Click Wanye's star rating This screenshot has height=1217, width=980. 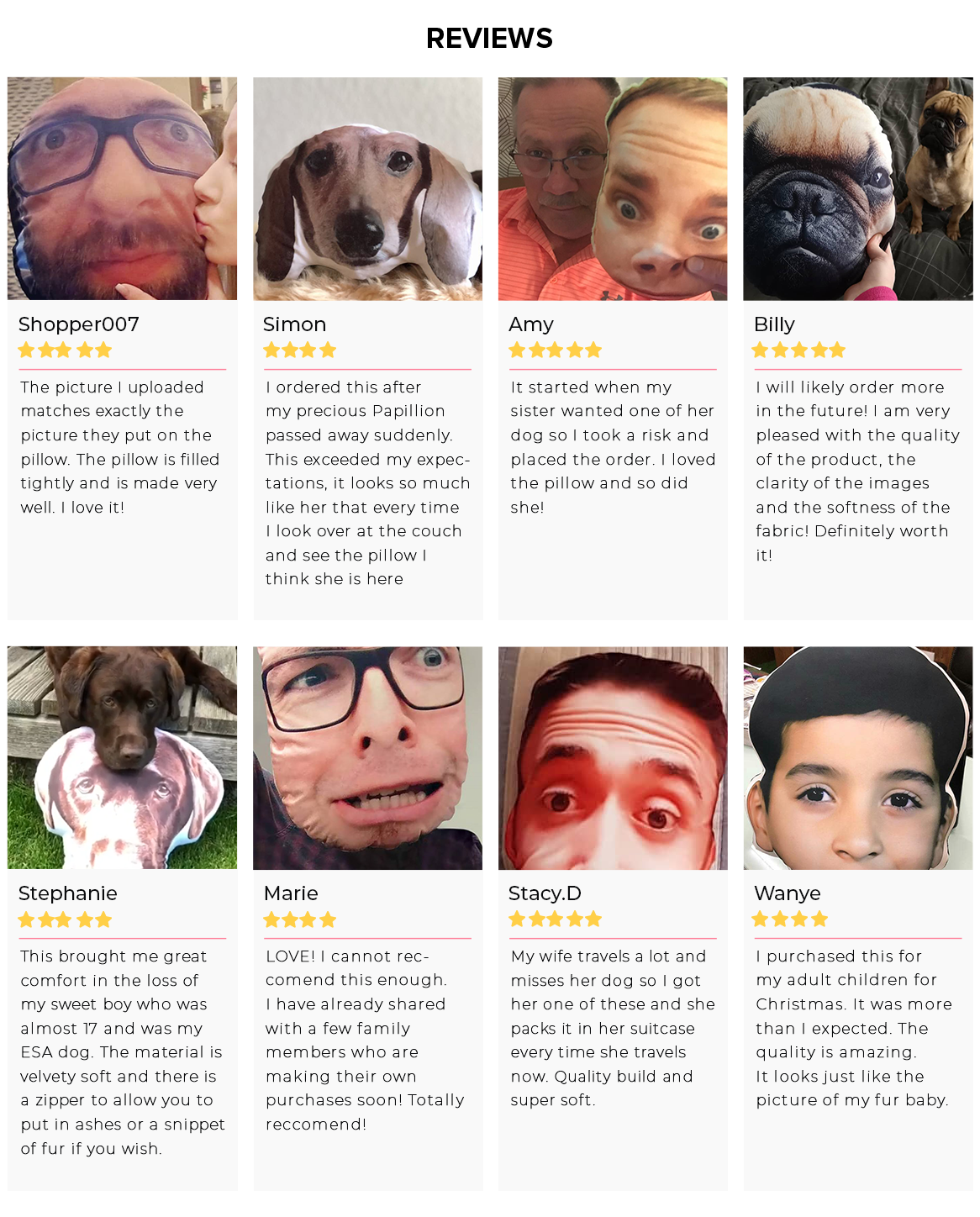tap(790, 919)
